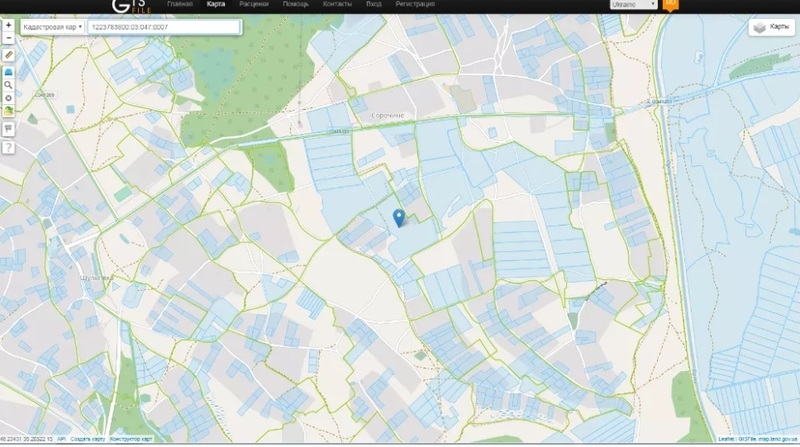Viewport: 800px width, 447px height.
Task: Click the cadastral number search field
Action: [163, 27]
